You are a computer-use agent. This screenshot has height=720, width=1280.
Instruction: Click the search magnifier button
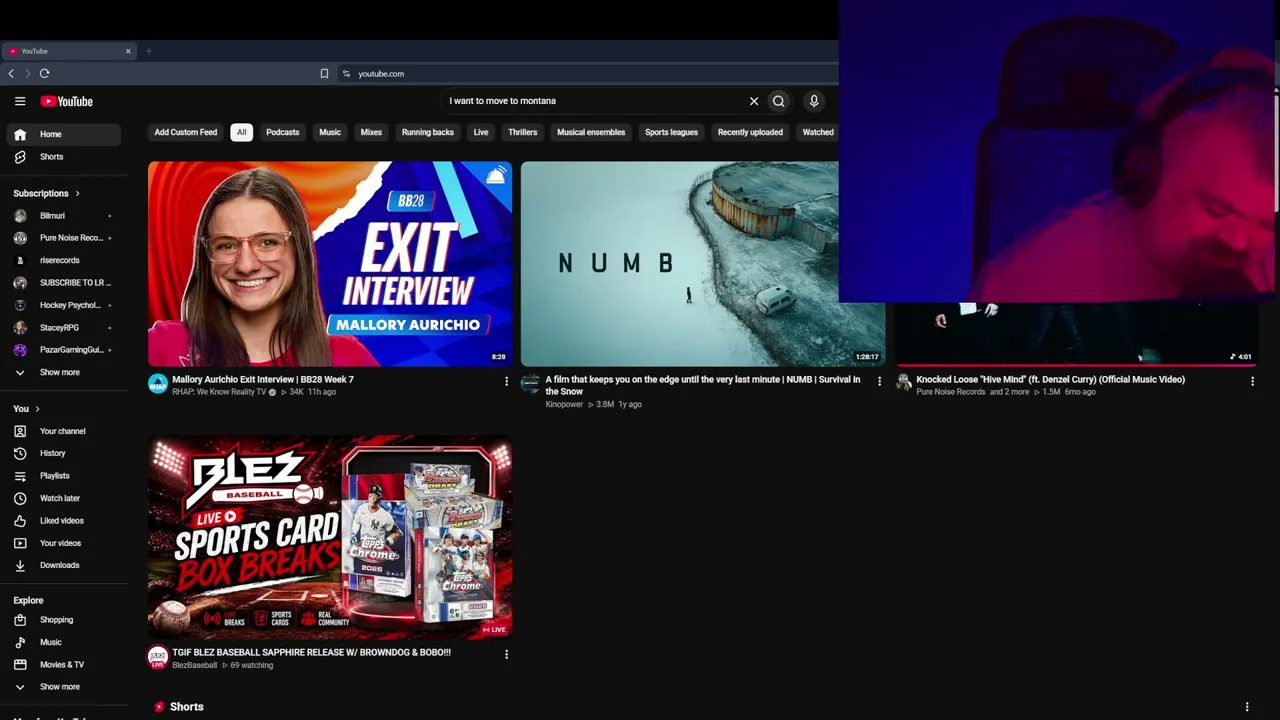click(779, 101)
